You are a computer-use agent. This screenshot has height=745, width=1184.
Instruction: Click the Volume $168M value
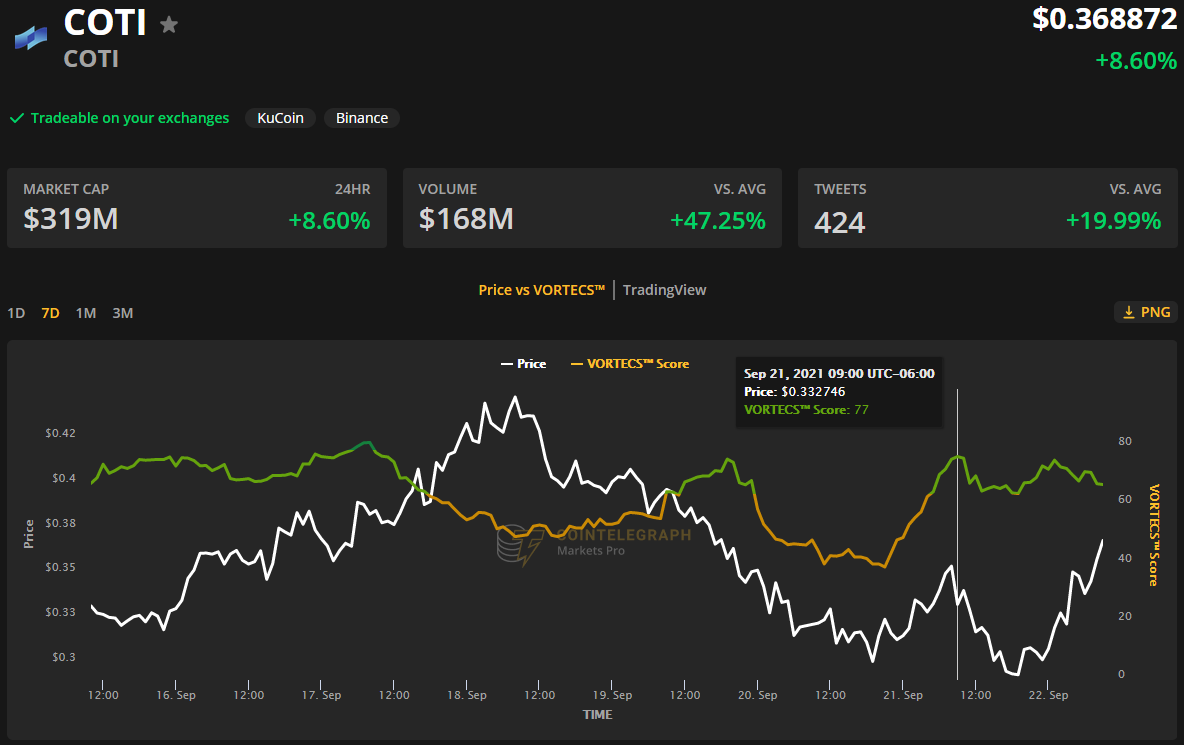(x=466, y=219)
